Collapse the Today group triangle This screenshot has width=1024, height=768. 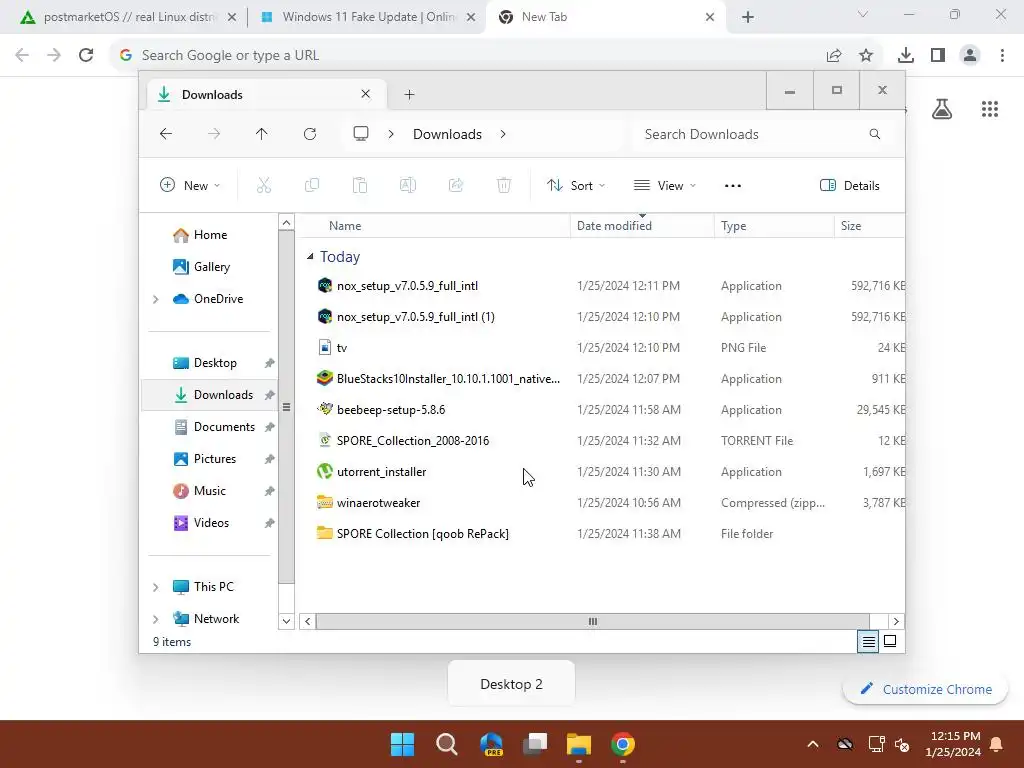click(x=310, y=257)
